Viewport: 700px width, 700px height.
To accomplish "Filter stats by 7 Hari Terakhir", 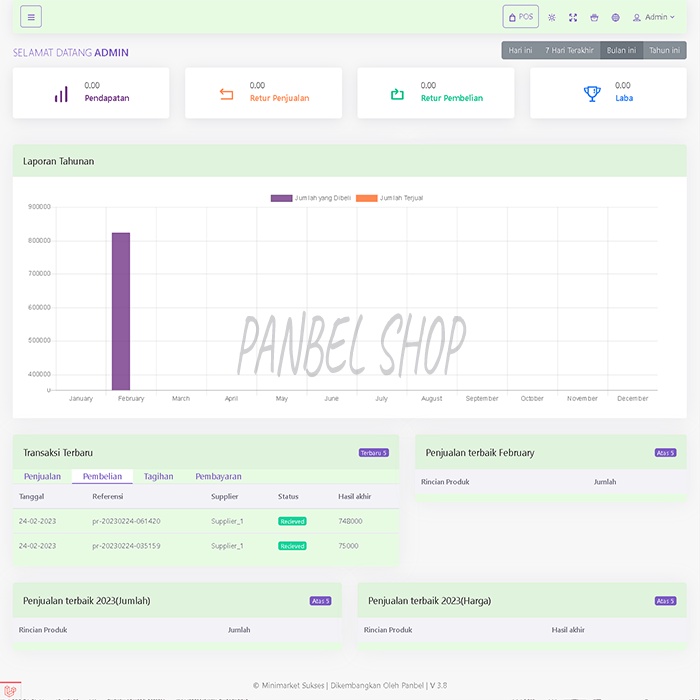I will tap(569, 50).
